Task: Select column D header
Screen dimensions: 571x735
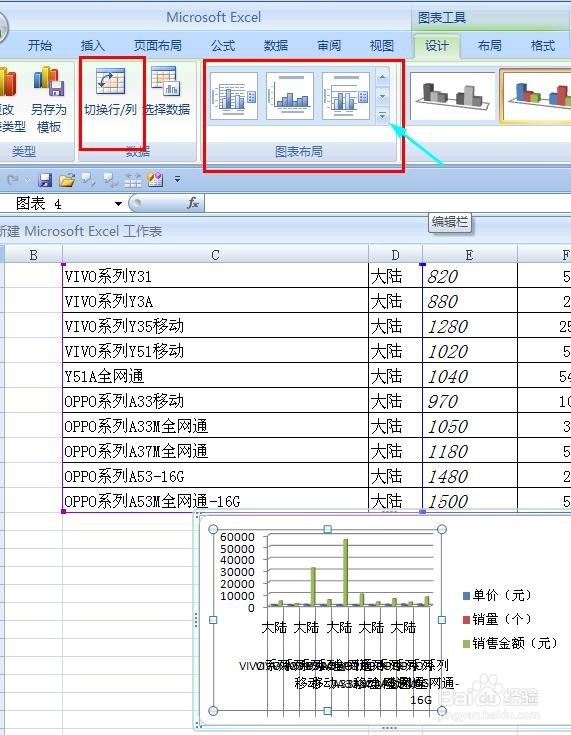Action: (395, 255)
